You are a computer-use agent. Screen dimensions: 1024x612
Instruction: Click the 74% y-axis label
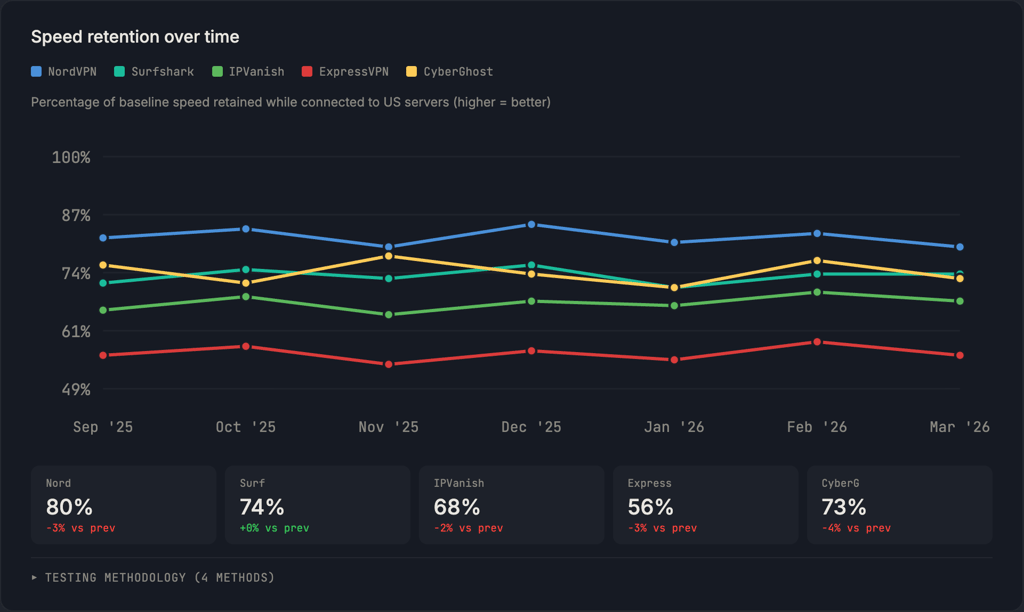(x=76, y=274)
